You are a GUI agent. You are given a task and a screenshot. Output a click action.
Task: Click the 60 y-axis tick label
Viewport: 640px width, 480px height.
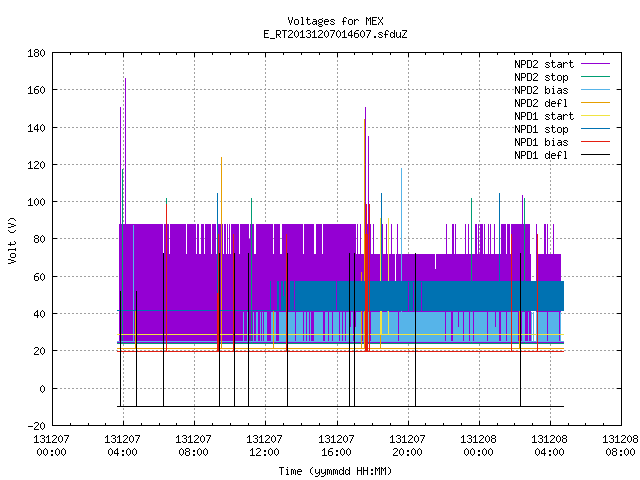[x=40, y=277]
